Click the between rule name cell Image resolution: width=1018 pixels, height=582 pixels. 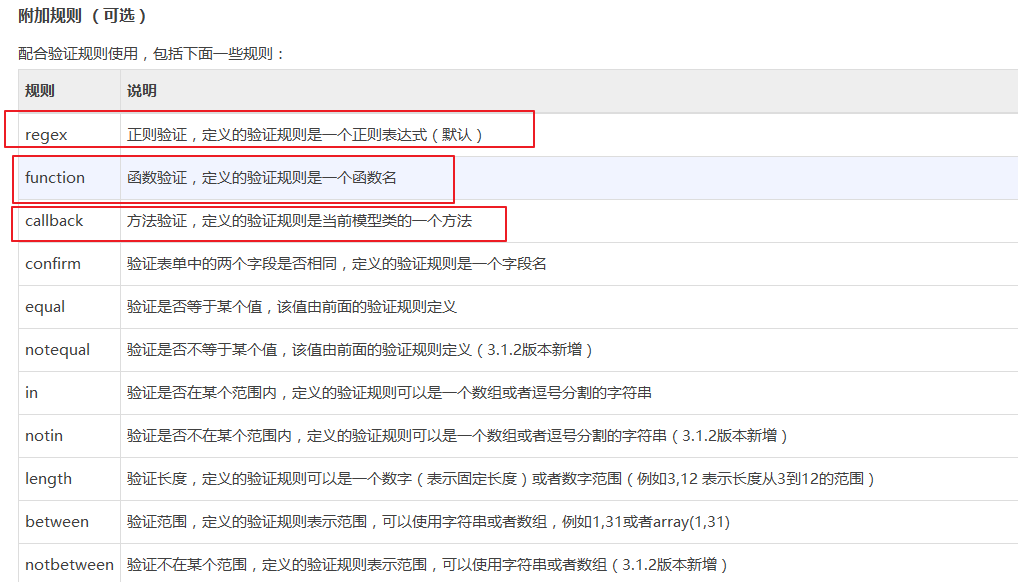pos(57,522)
